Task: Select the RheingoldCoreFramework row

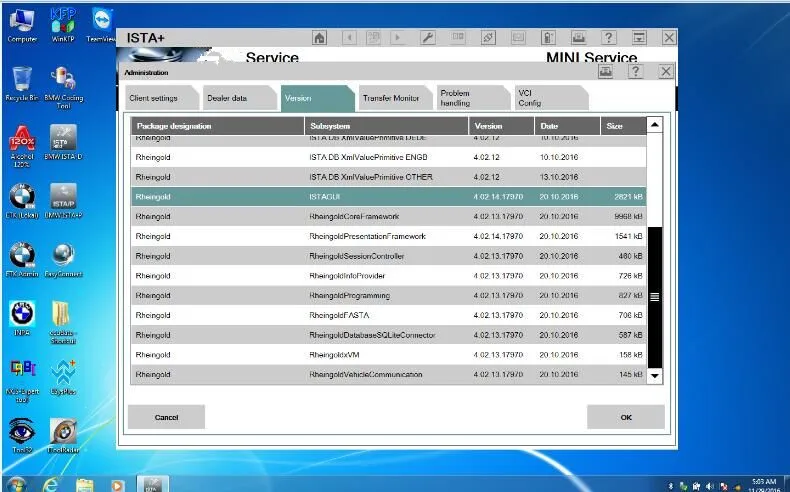Action: (388, 217)
